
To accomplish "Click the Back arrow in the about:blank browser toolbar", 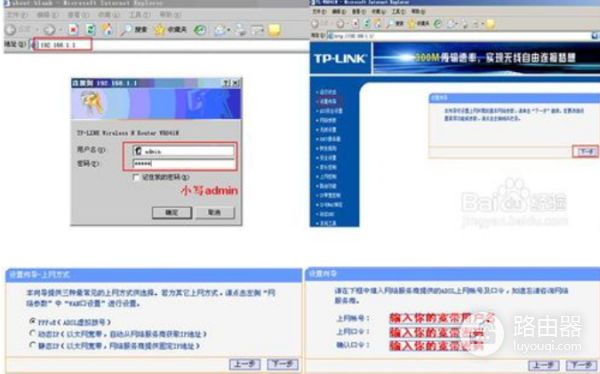I will pyautogui.click(x=11, y=29).
